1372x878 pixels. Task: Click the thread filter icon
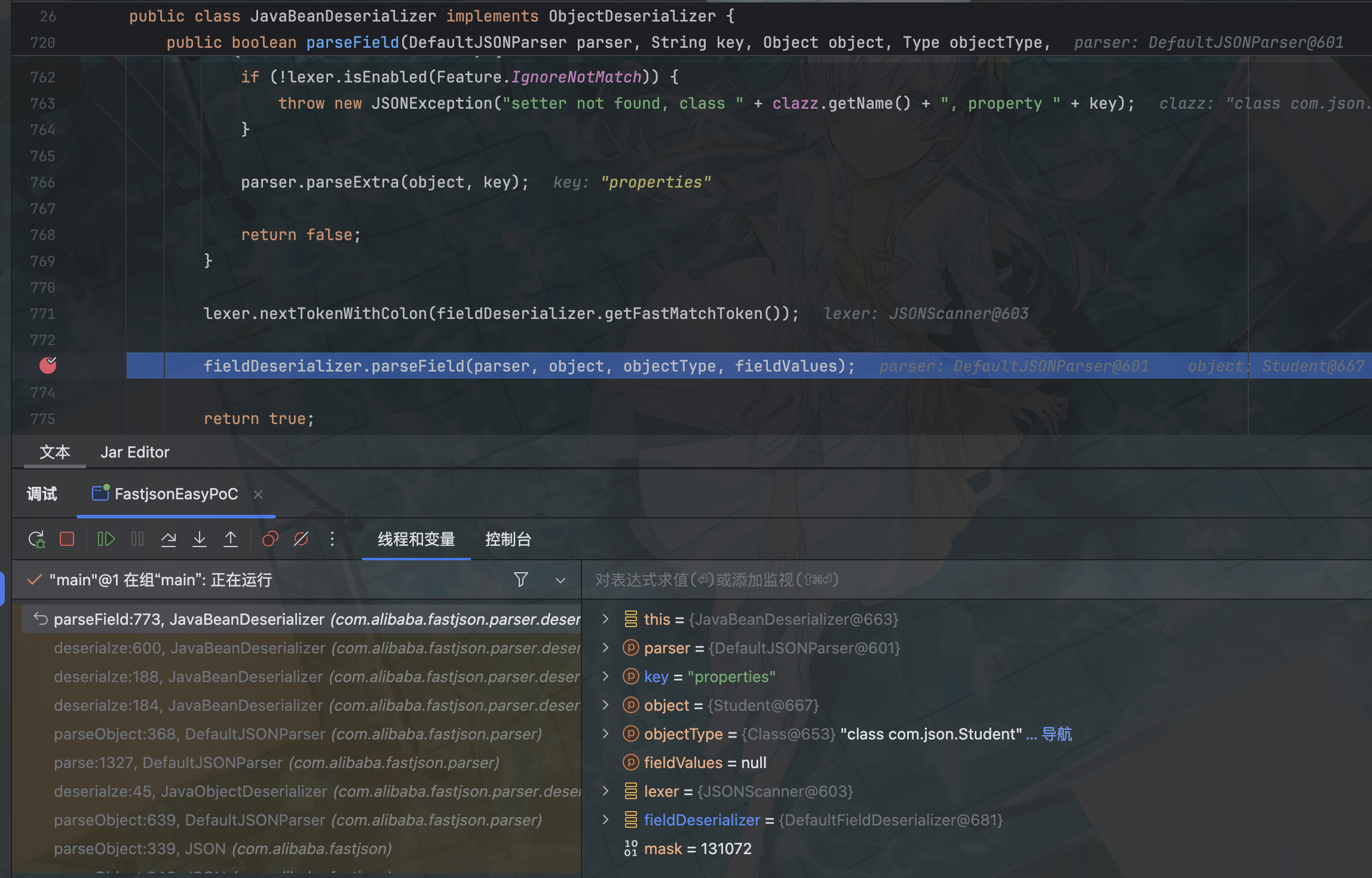click(520, 579)
